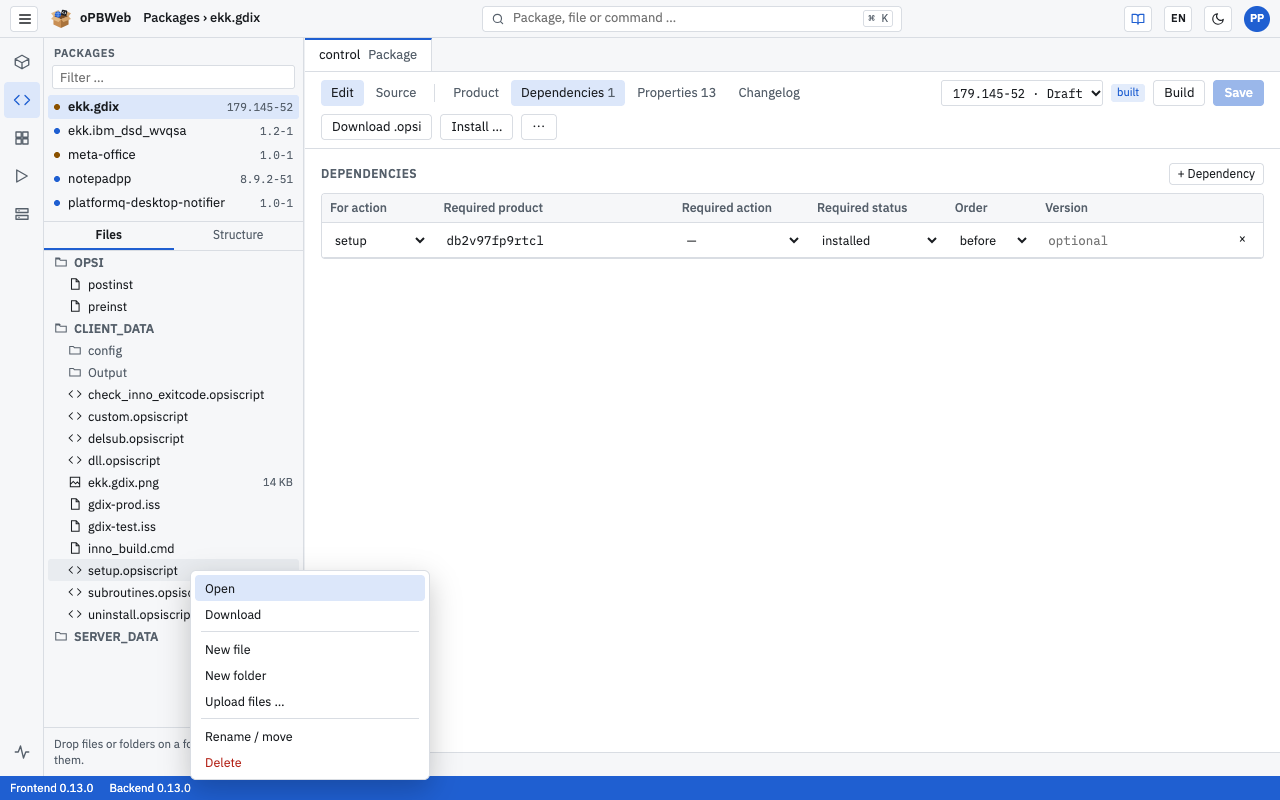Toggle dark mode with the moon icon
This screenshot has height=800, width=1280.
[1218, 18]
